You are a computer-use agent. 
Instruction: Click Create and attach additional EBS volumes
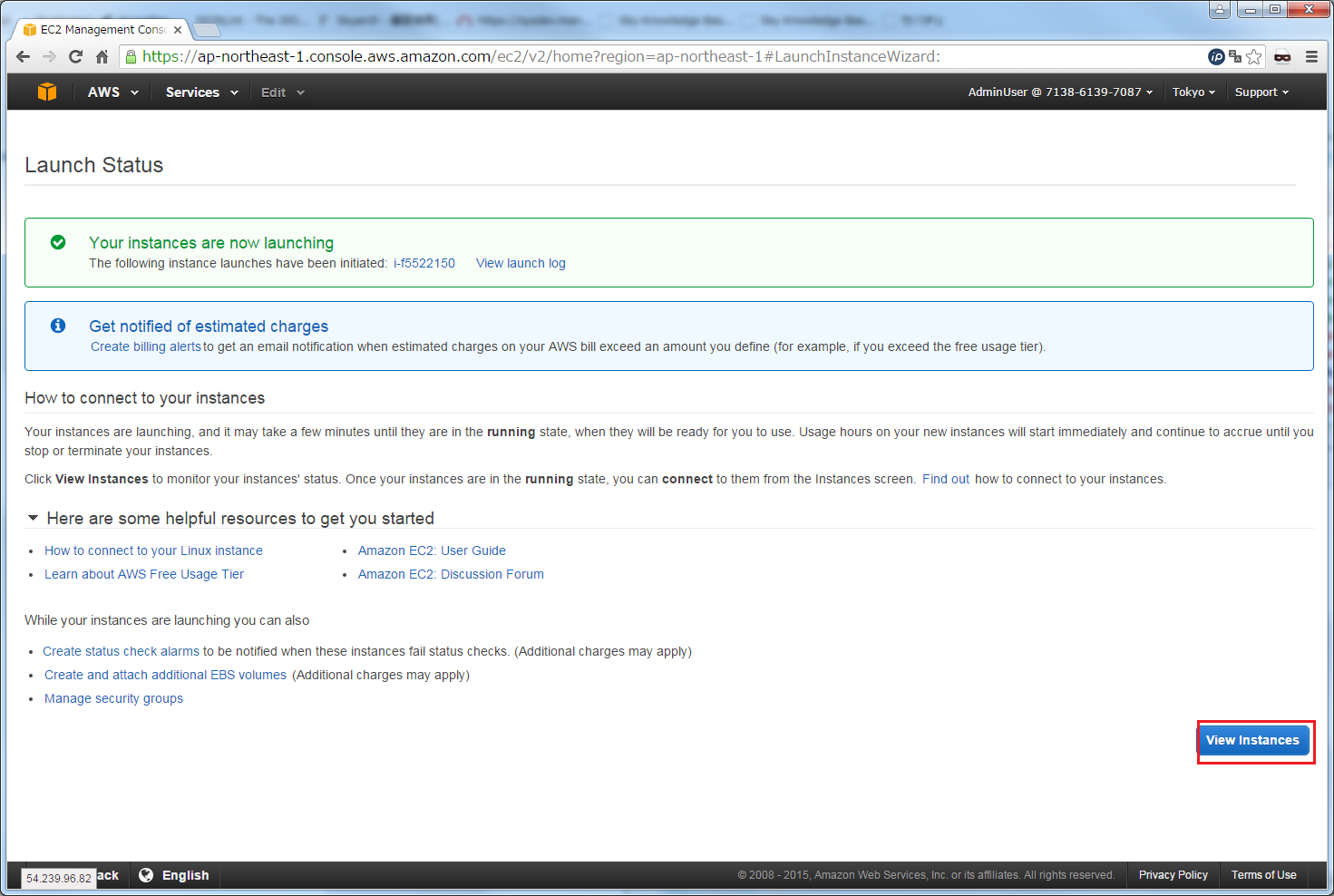coord(165,675)
